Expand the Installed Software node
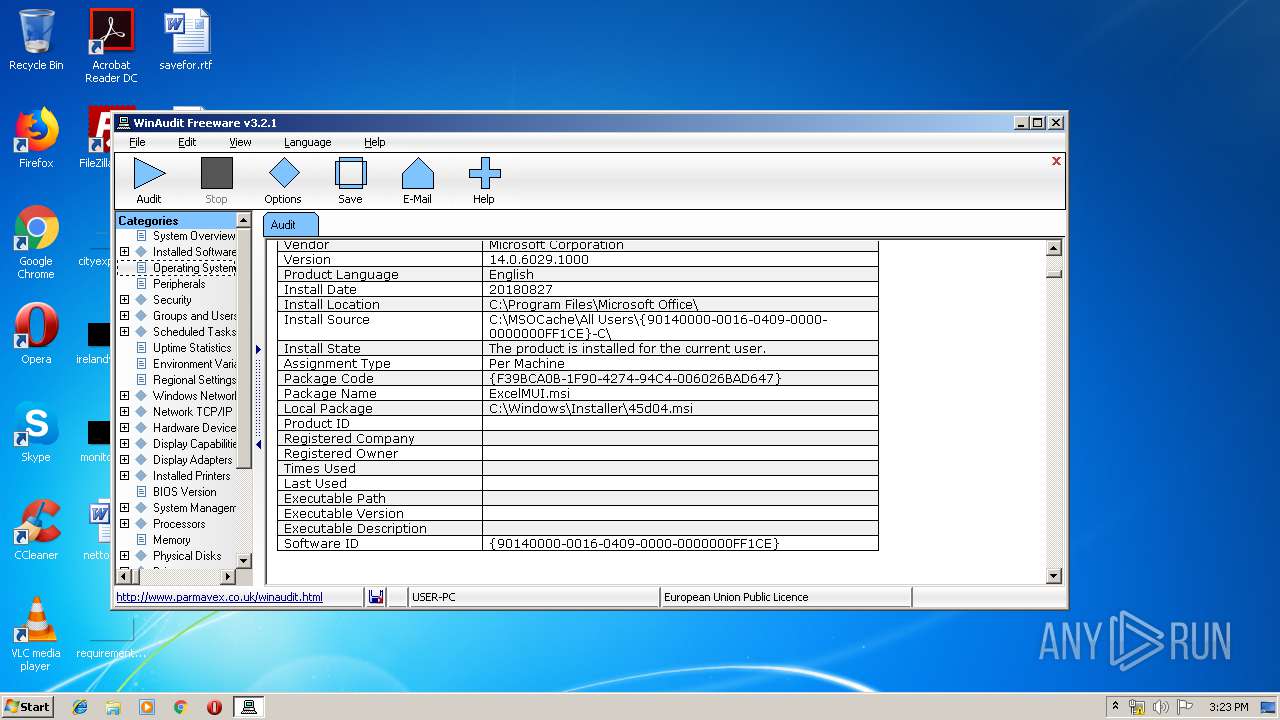The image size is (1280, 720). pos(124,252)
